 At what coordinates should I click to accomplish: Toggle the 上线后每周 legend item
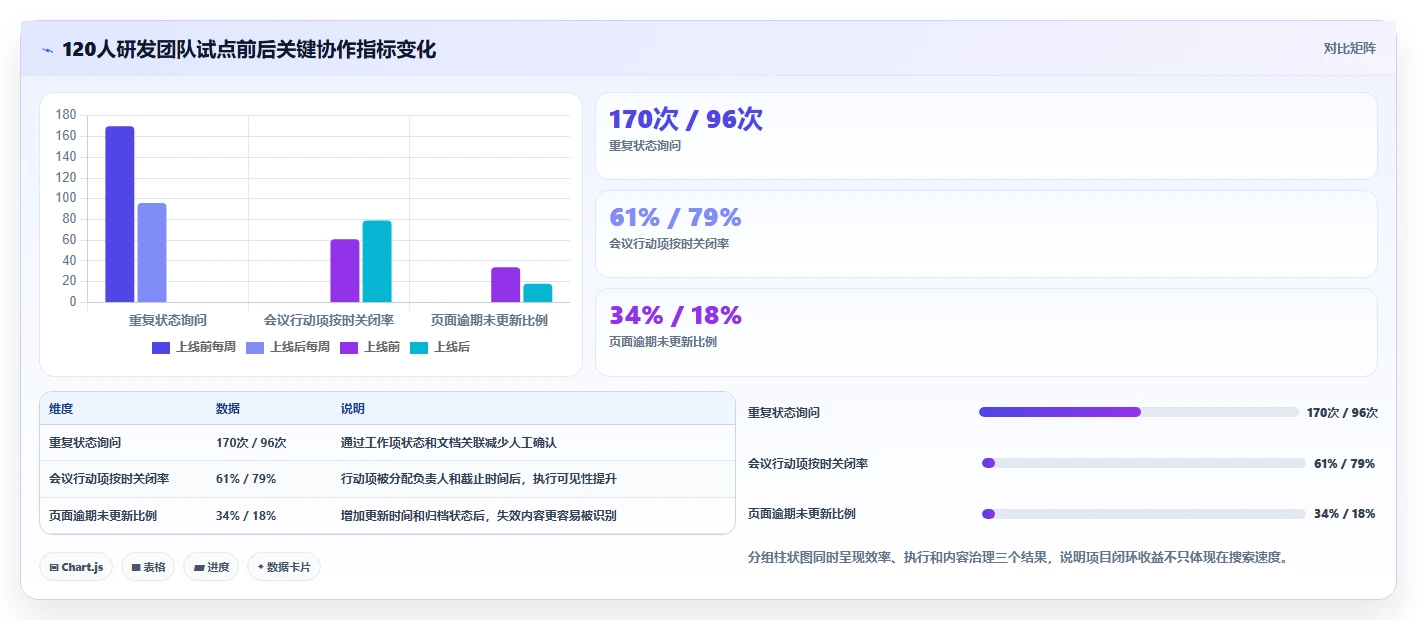point(287,347)
